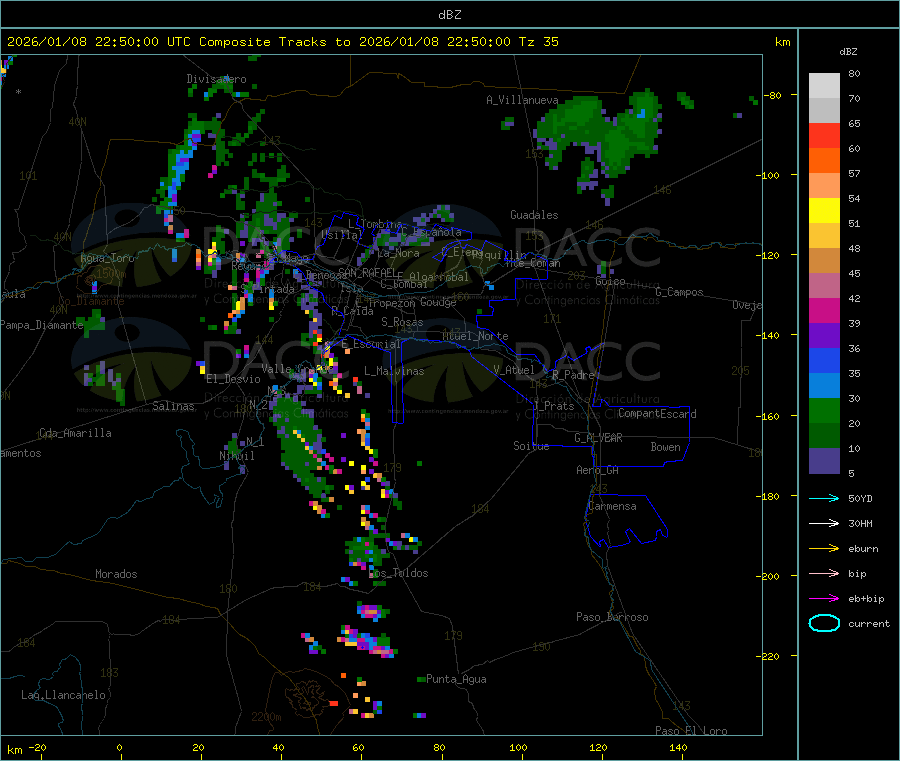Viewport: 900px width, 761px height.
Task: Click the Carmensa map label
Action: tap(612, 506)
